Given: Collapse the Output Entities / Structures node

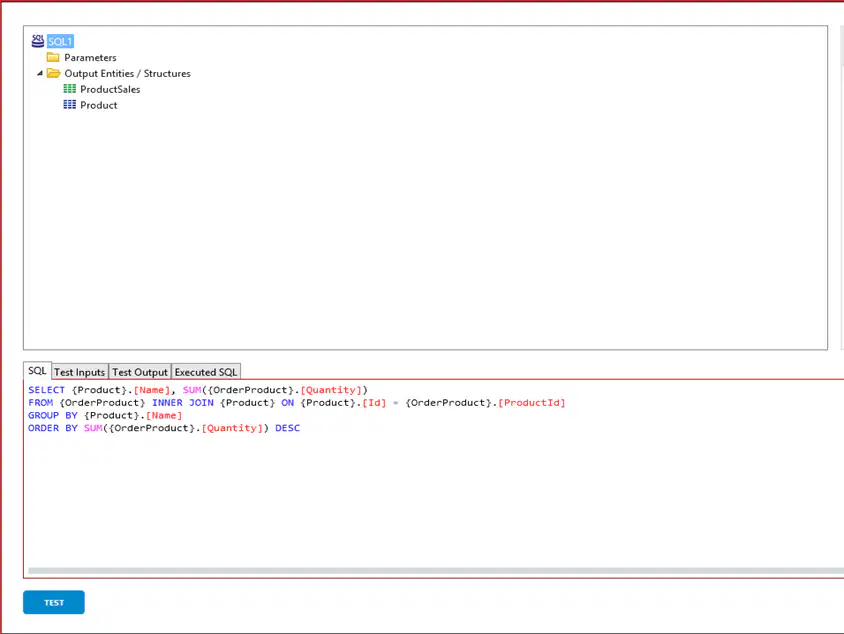Looking at the screenshot, I should tap(40, 73).
